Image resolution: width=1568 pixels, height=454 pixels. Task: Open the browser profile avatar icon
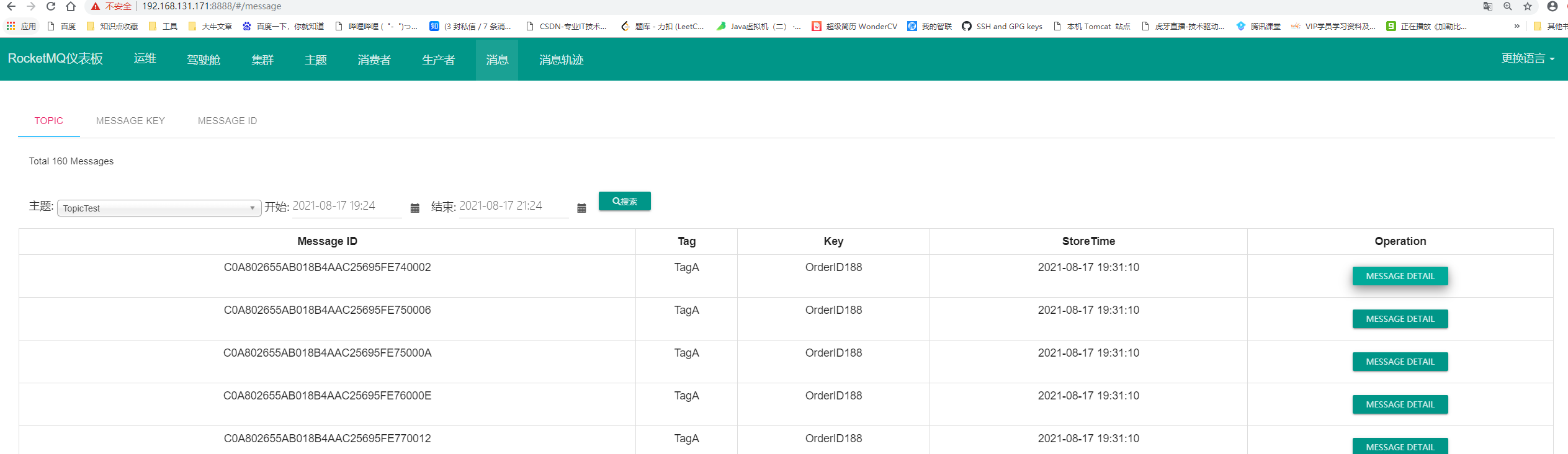point(1552,6)
